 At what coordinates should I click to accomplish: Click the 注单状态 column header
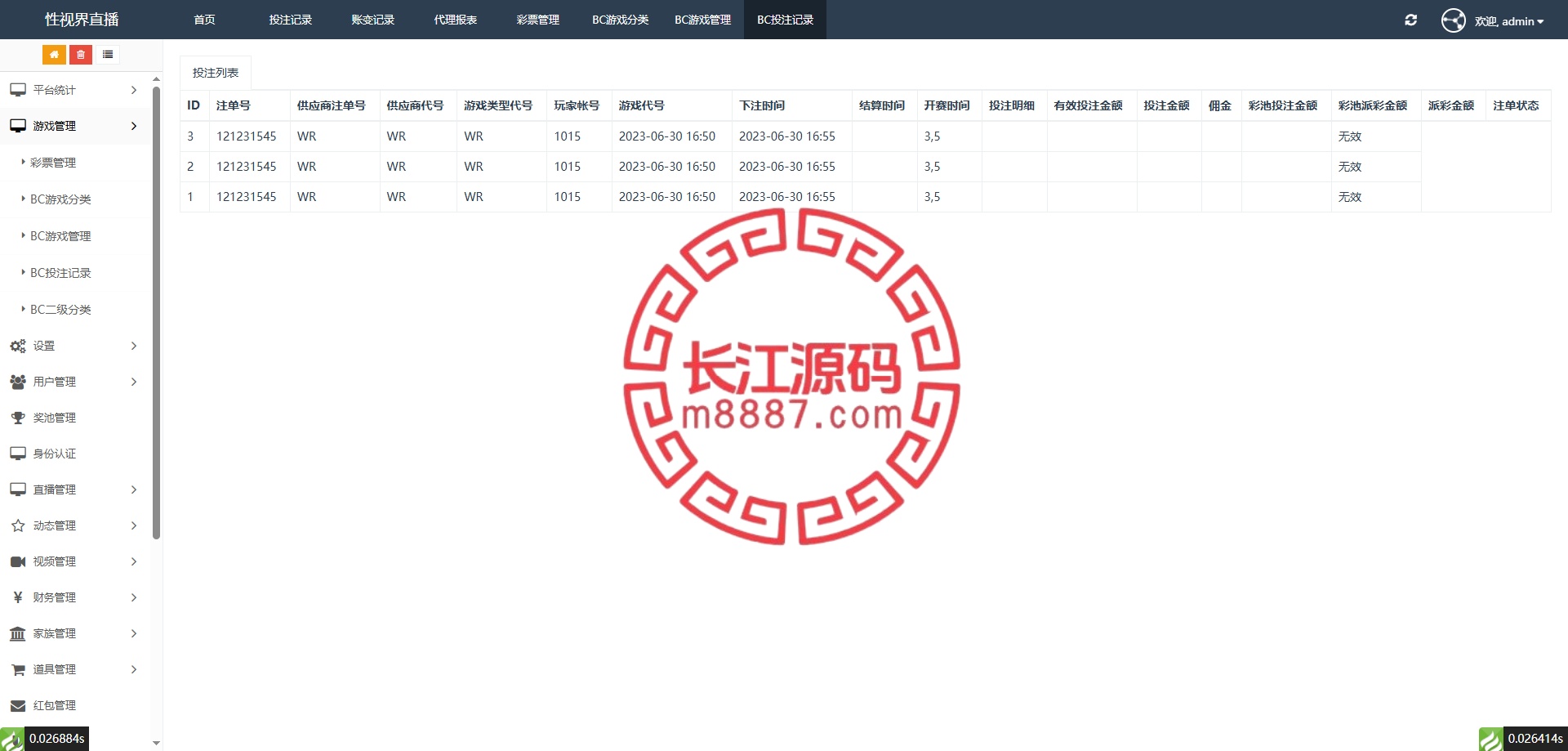[1516, 105]
